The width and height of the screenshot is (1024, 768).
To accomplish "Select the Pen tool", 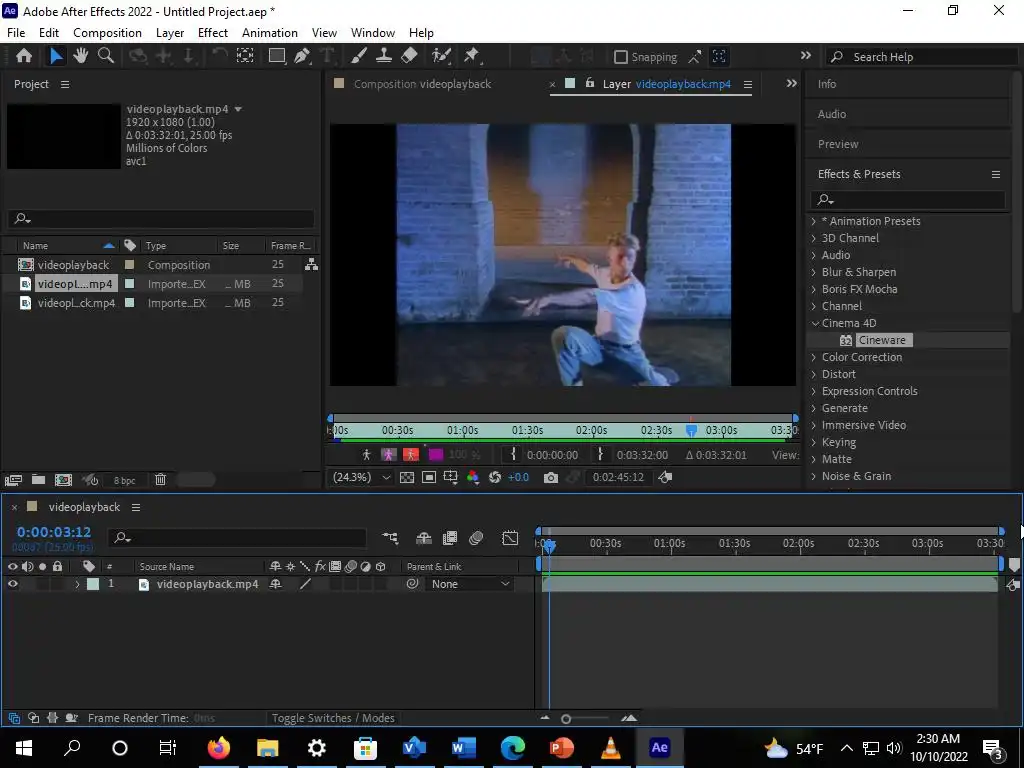I will 302,56.
